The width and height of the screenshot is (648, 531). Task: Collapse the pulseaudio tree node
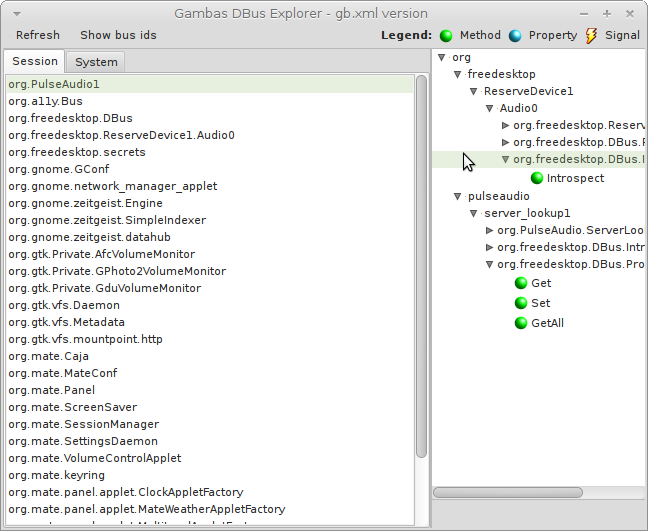tap(457, 196)
